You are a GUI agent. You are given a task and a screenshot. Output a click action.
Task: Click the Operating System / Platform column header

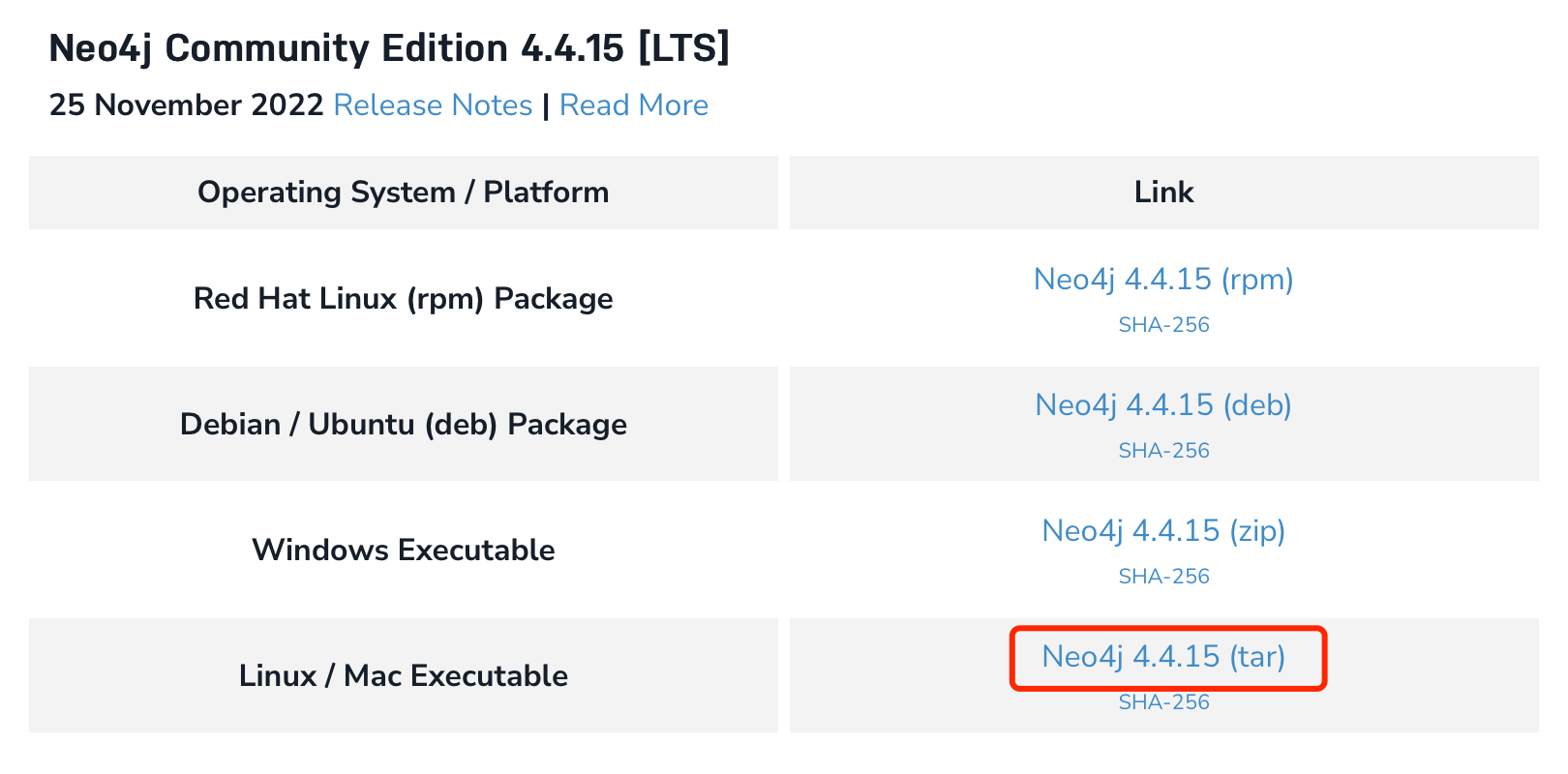[x=403, y=193]
